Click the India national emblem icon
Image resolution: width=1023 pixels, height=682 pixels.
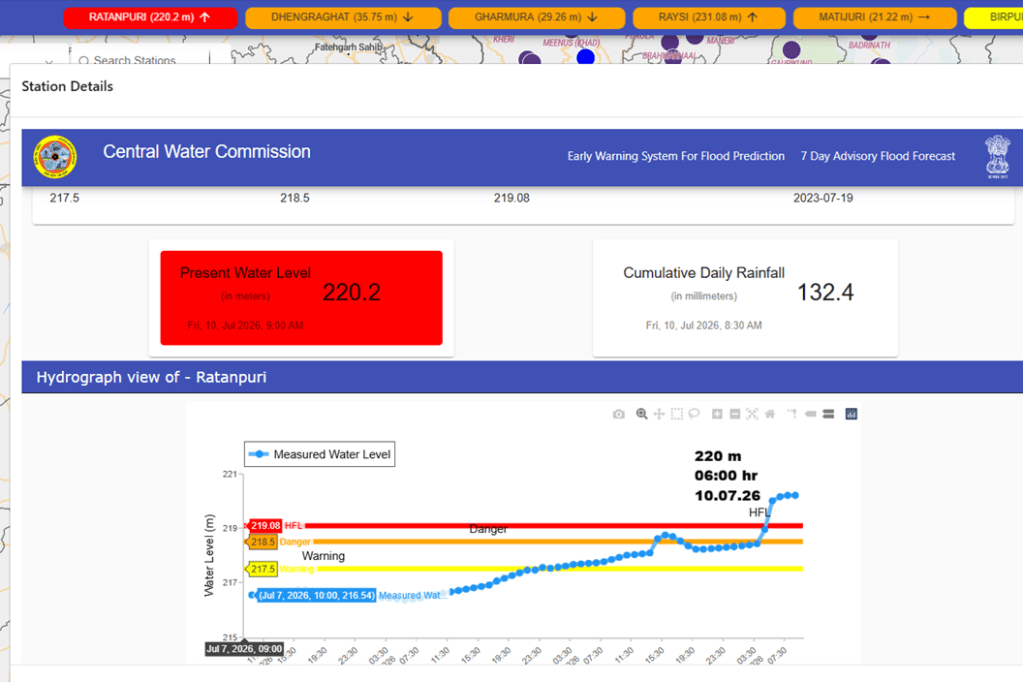coord(998,157)
